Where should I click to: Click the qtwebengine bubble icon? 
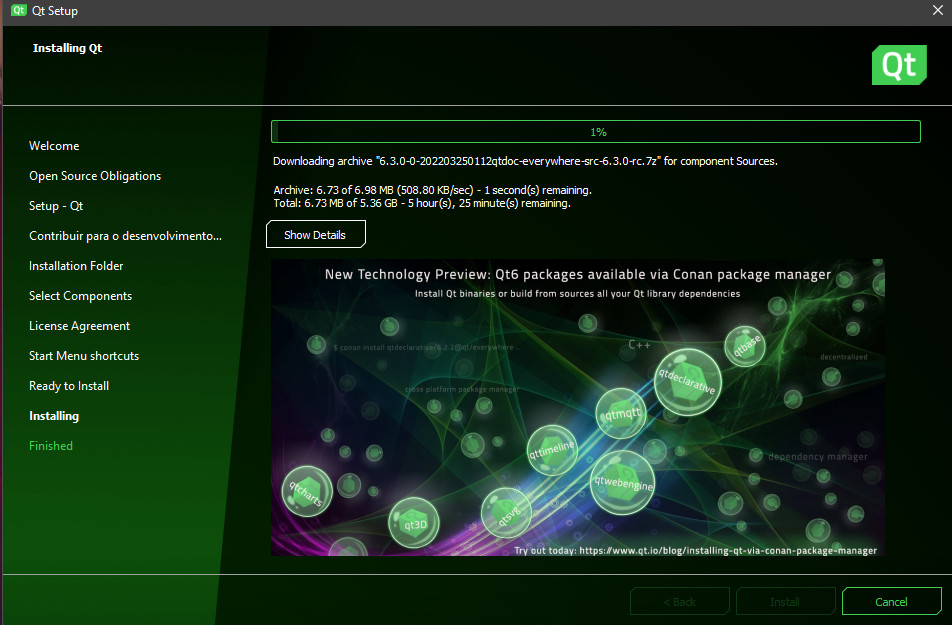pos(623,482)
